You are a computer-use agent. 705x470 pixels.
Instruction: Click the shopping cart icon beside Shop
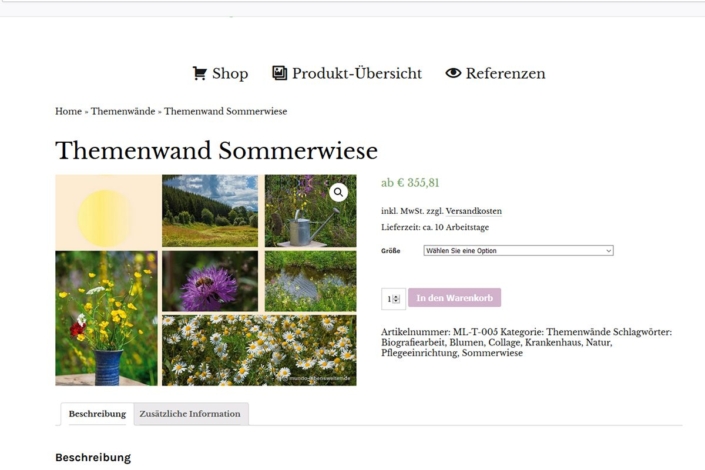[x=200, y=73]
